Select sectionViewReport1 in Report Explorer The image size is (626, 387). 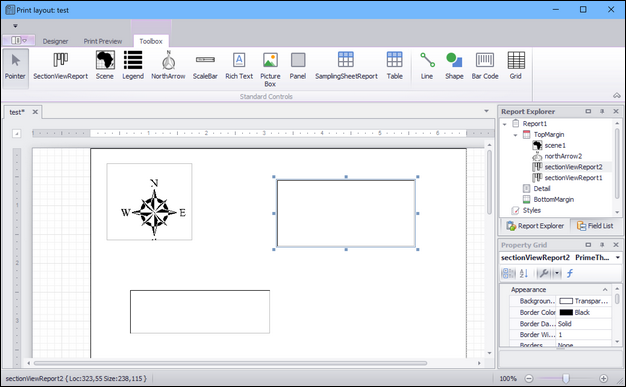tap(573, 178)
